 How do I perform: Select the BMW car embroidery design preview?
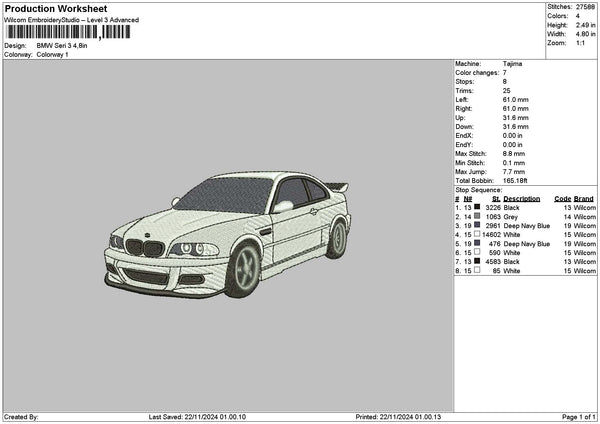228,234
